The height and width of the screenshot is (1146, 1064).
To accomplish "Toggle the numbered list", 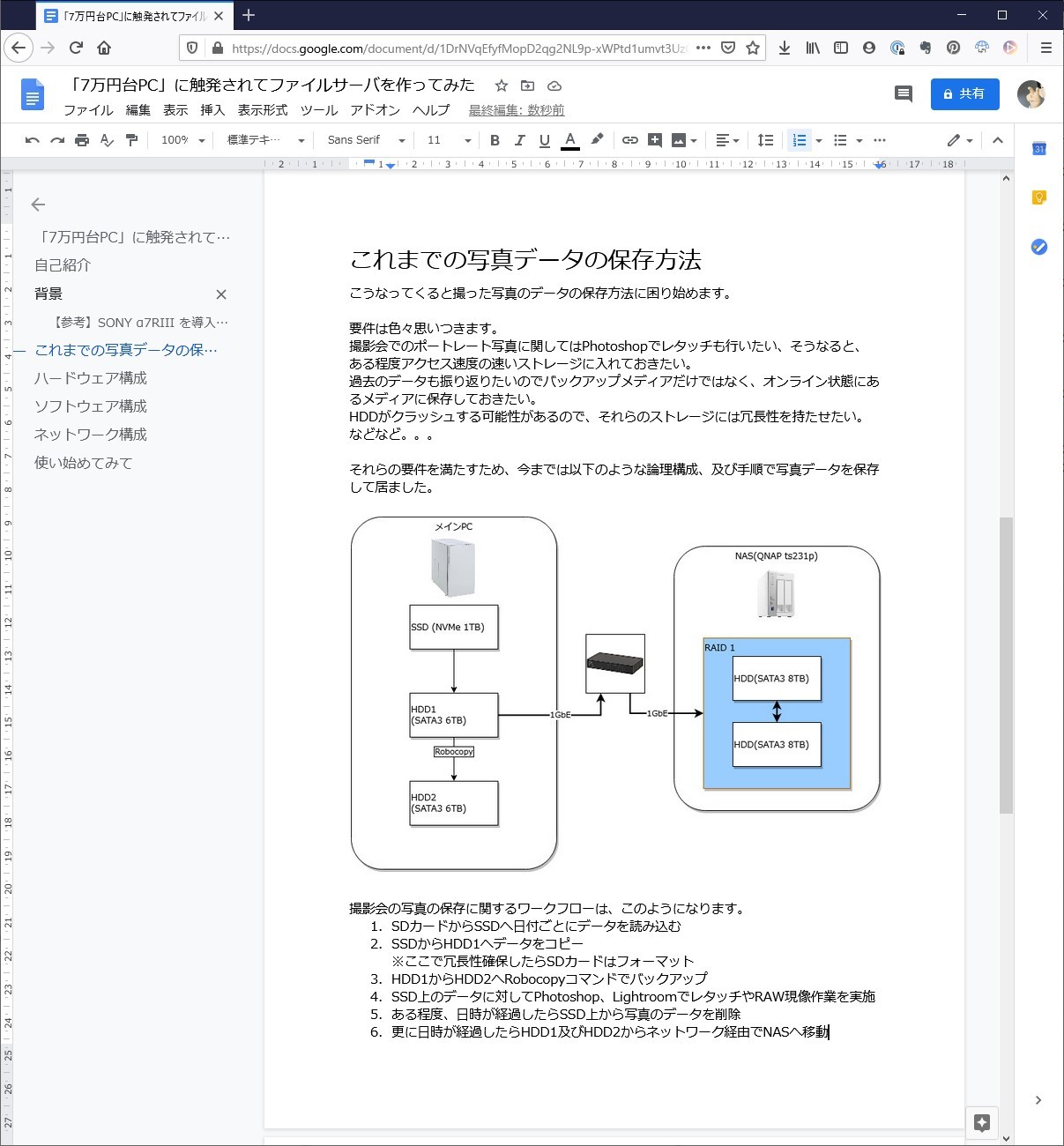I will (800, 140).
